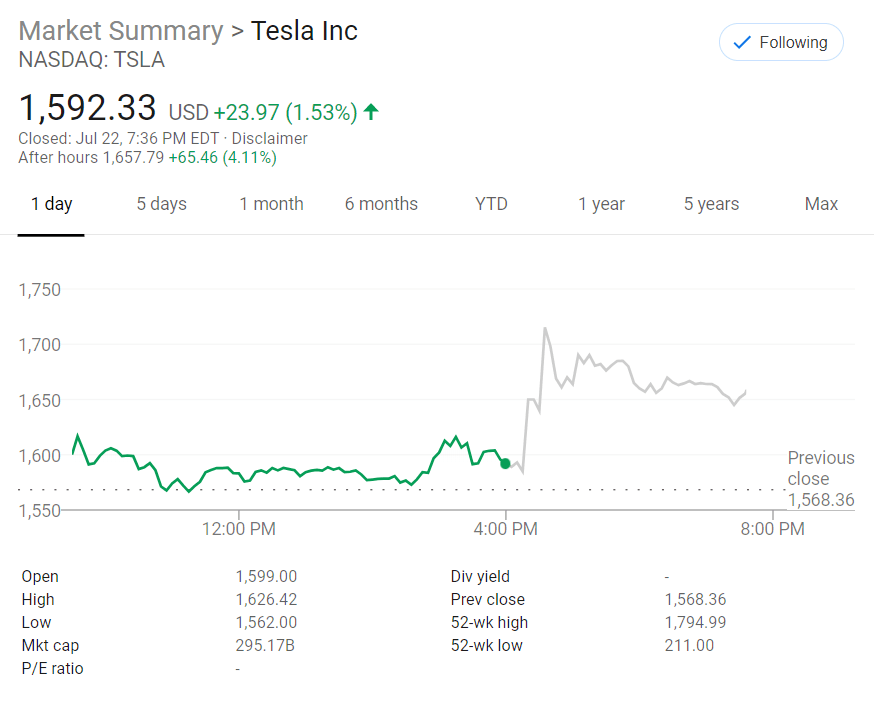The width and height of the screenshot is (874, 712).
Task: Show the 6 months chart range
Action: (x=381, y=204)
